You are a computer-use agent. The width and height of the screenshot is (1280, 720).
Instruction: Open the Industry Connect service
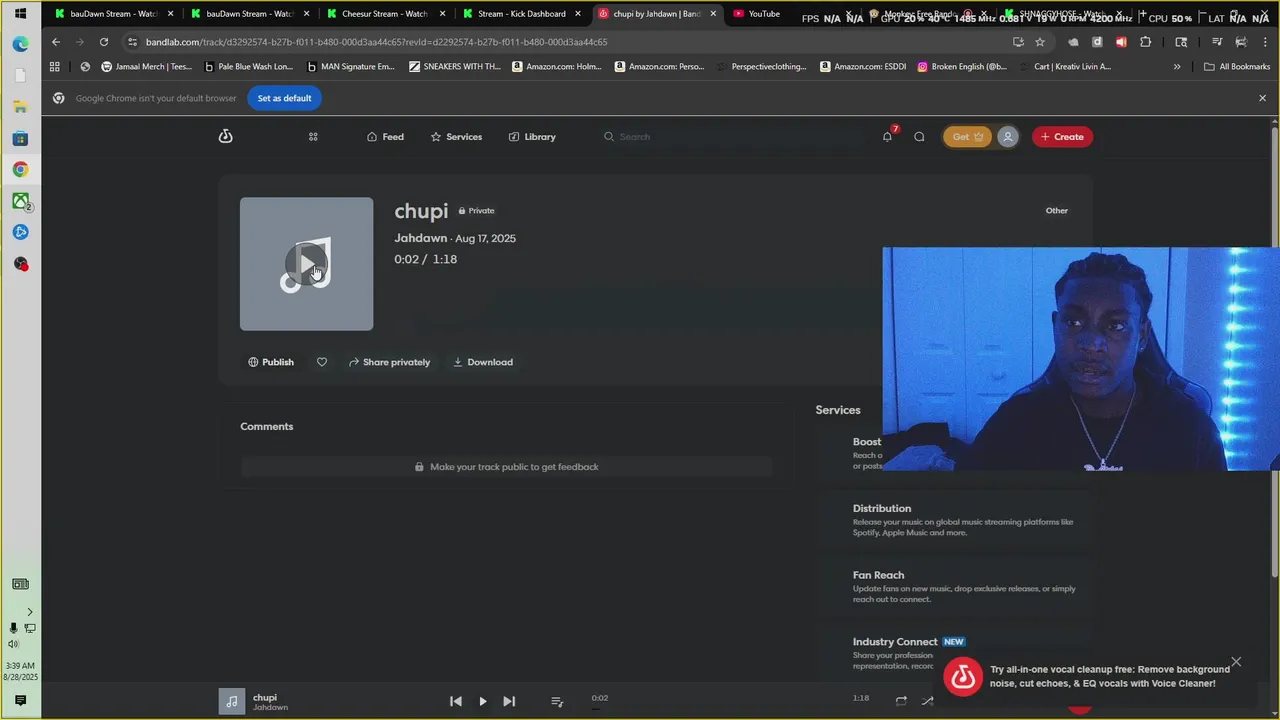point(895,642)
